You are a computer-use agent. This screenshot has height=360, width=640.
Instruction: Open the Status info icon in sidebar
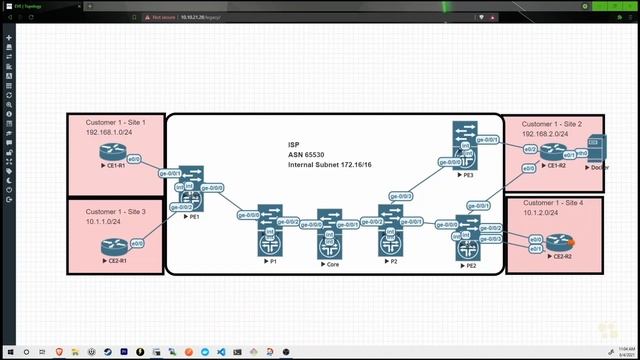pos(9,114)
